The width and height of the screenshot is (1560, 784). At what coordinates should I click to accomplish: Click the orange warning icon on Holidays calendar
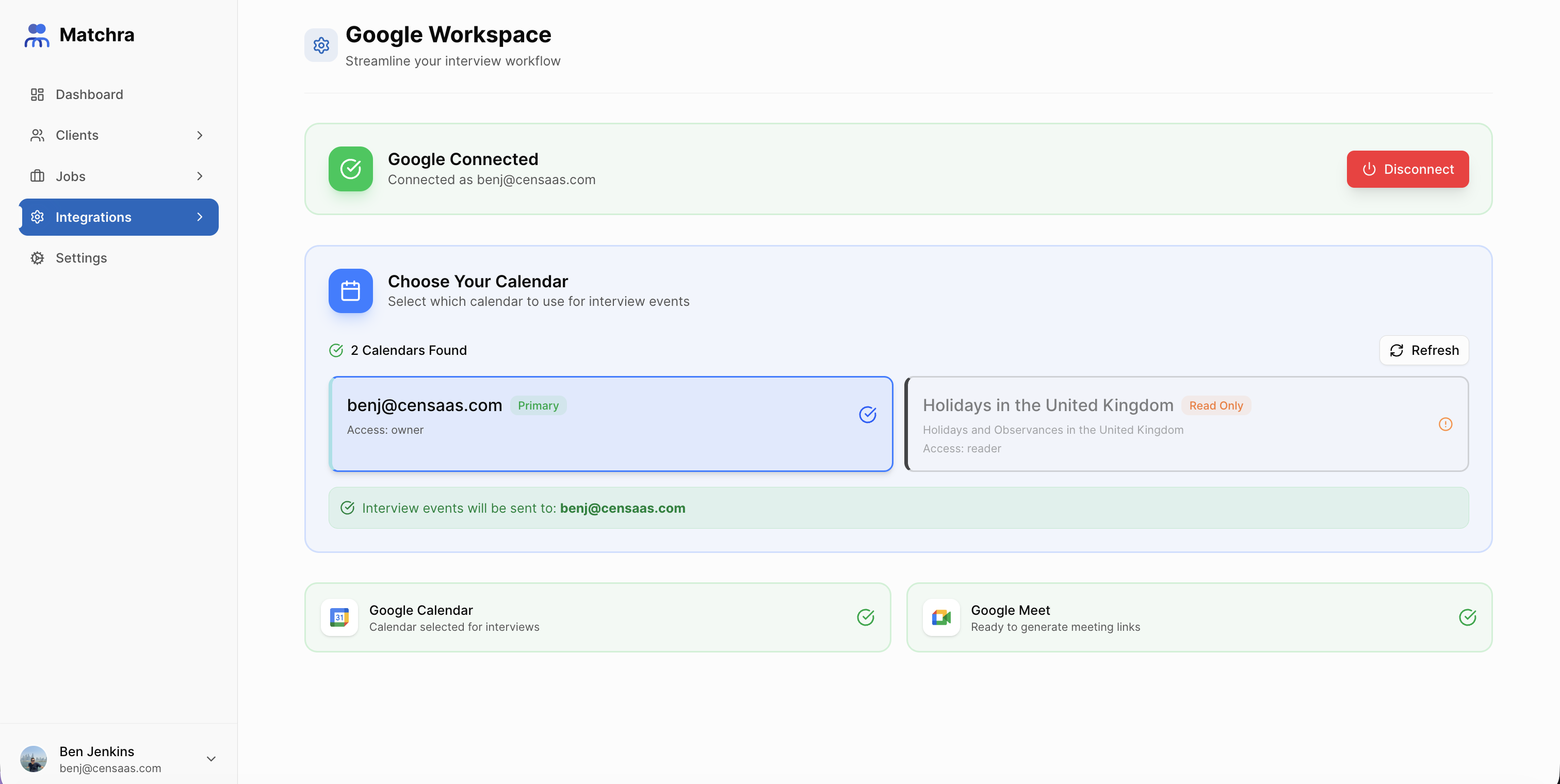click(x=1445, y=424)
